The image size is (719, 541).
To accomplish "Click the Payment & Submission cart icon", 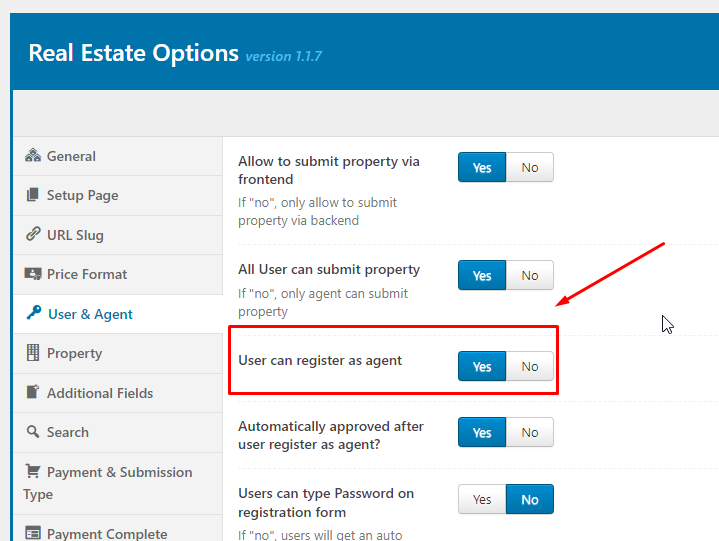I will point(33,472).
